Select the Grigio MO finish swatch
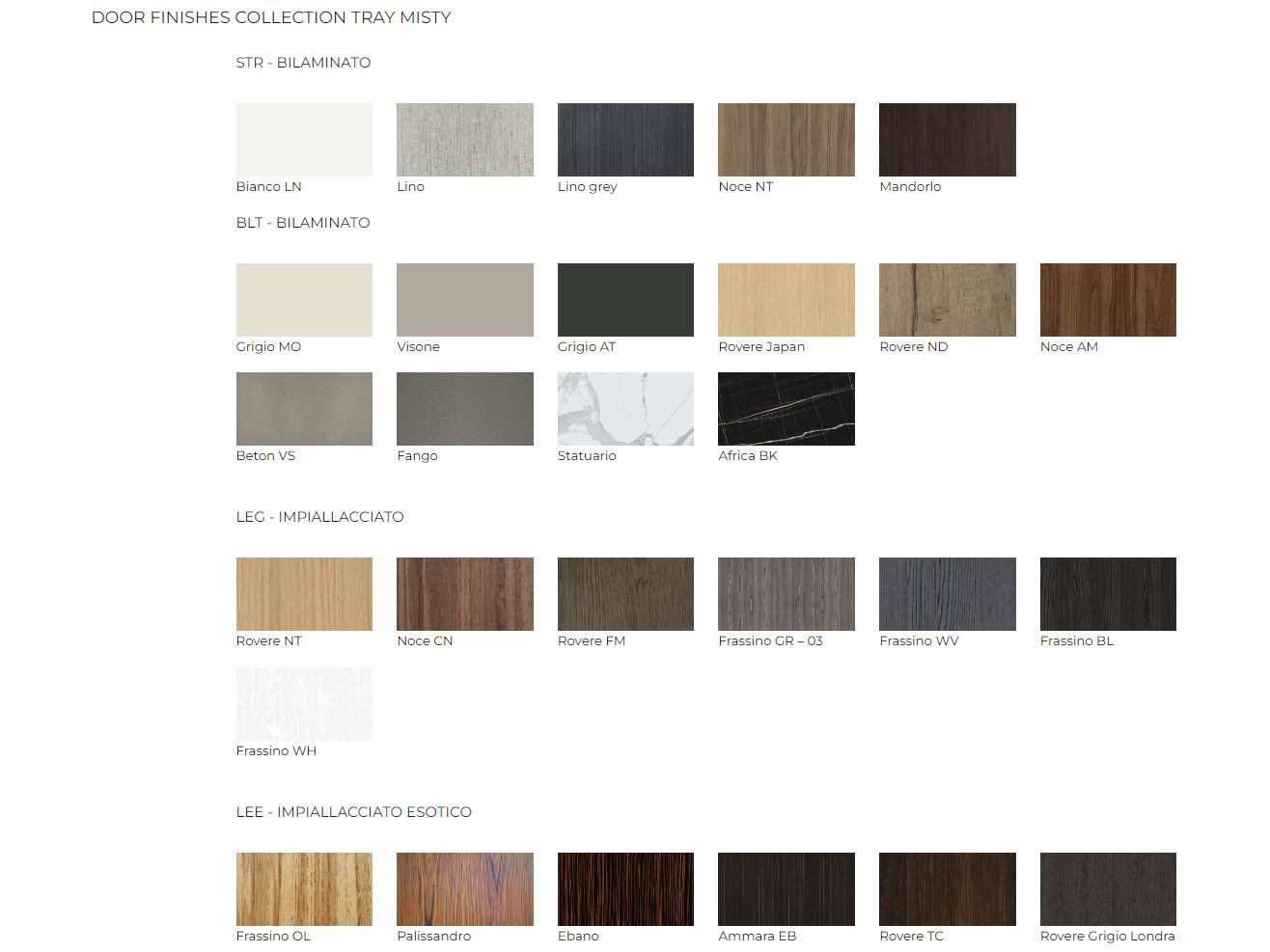The height and width of the screenshot is (952, 1270). pyautogui.click(x=304, y=300)
